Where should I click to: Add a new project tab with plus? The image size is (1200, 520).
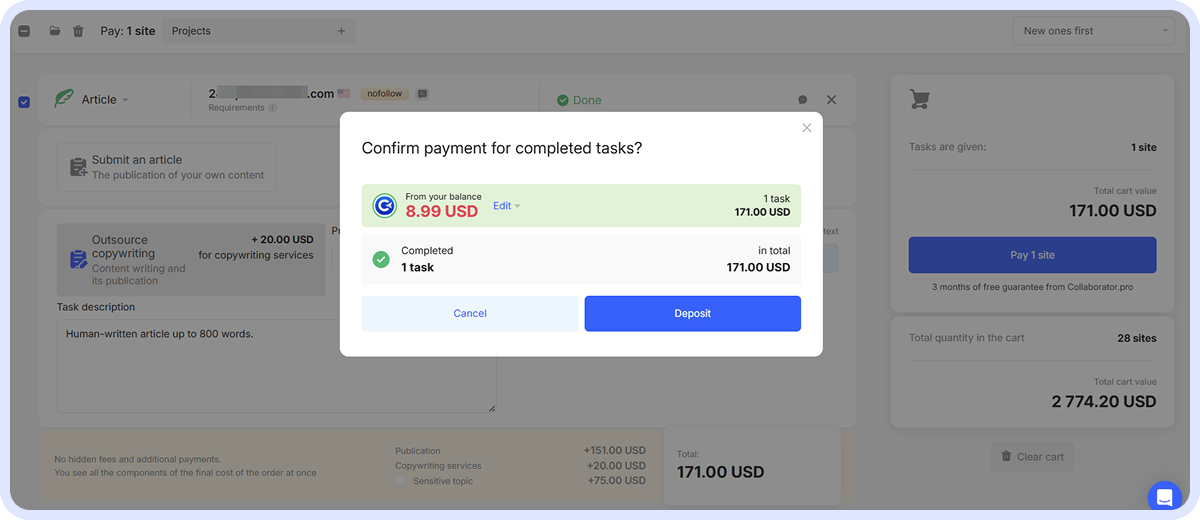tap(341, 31)
